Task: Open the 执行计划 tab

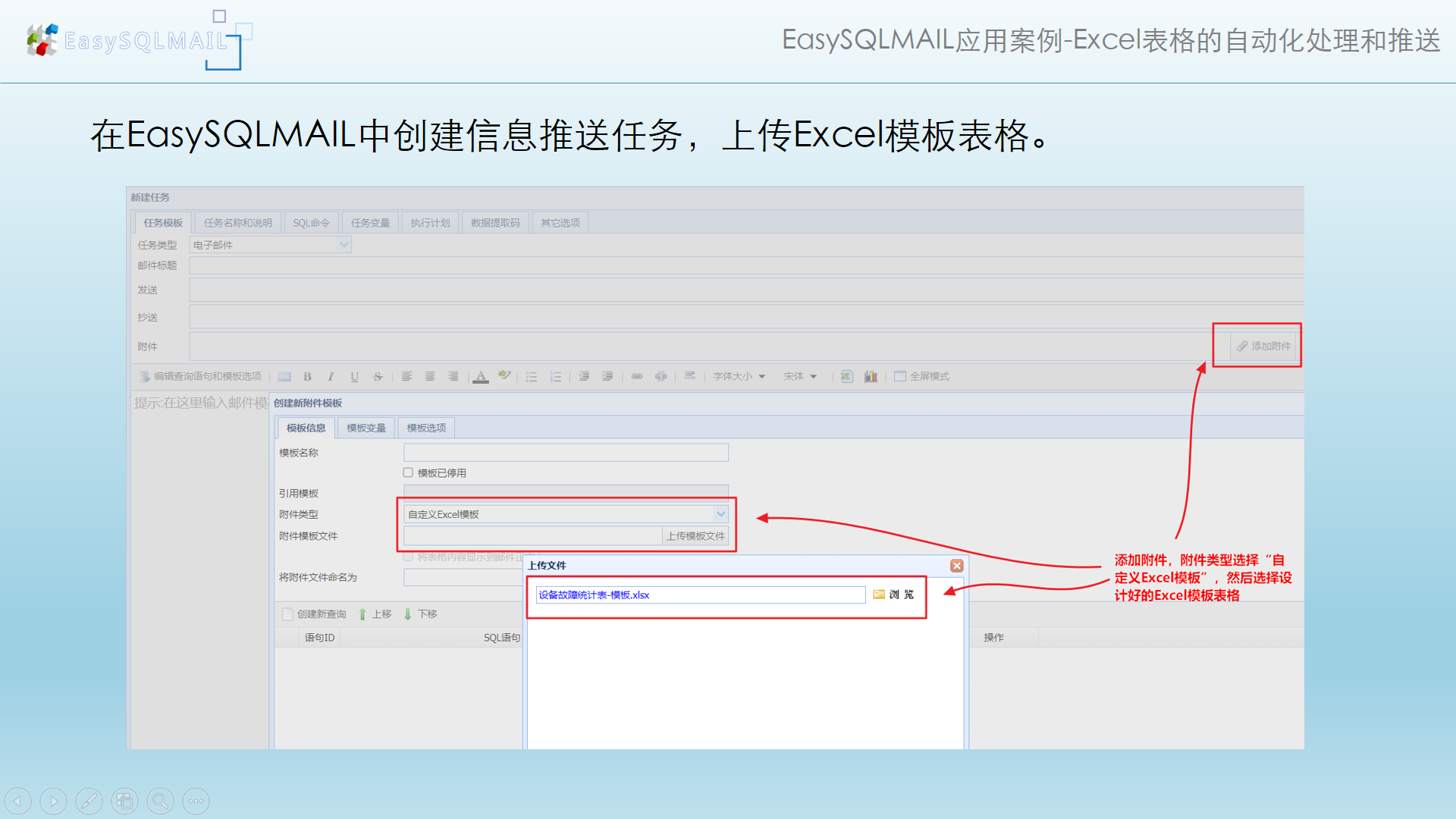Action: coord(430,223)
